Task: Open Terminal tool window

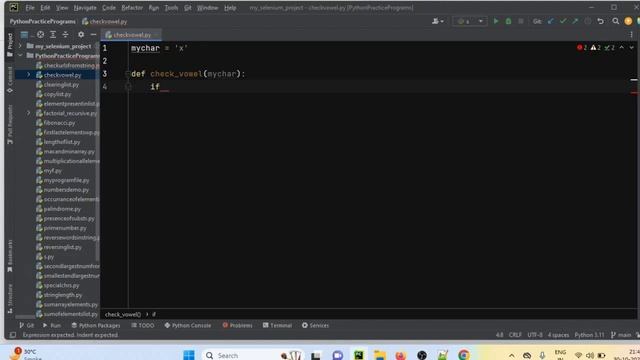Action: [x=278, y=325]
